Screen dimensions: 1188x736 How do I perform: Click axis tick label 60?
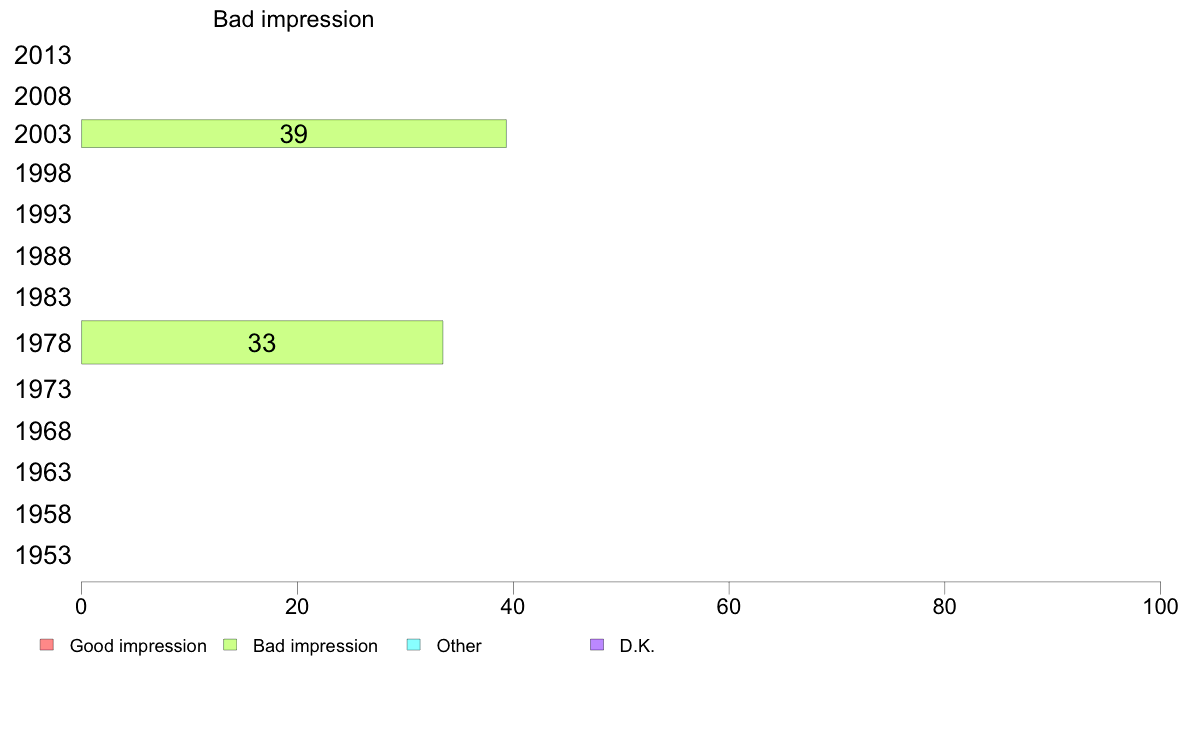729,607
